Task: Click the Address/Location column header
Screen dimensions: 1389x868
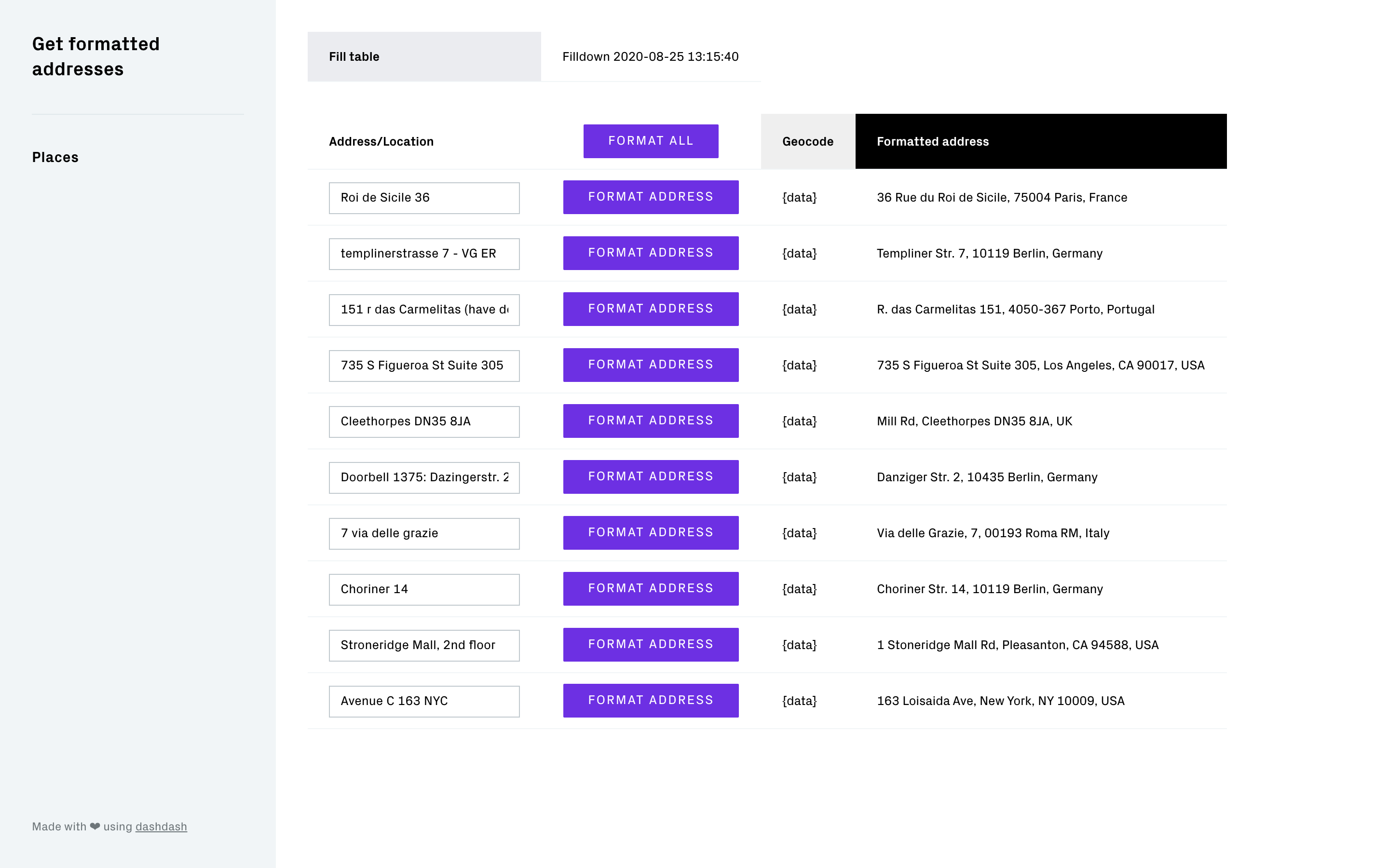Action: (381, 141)
